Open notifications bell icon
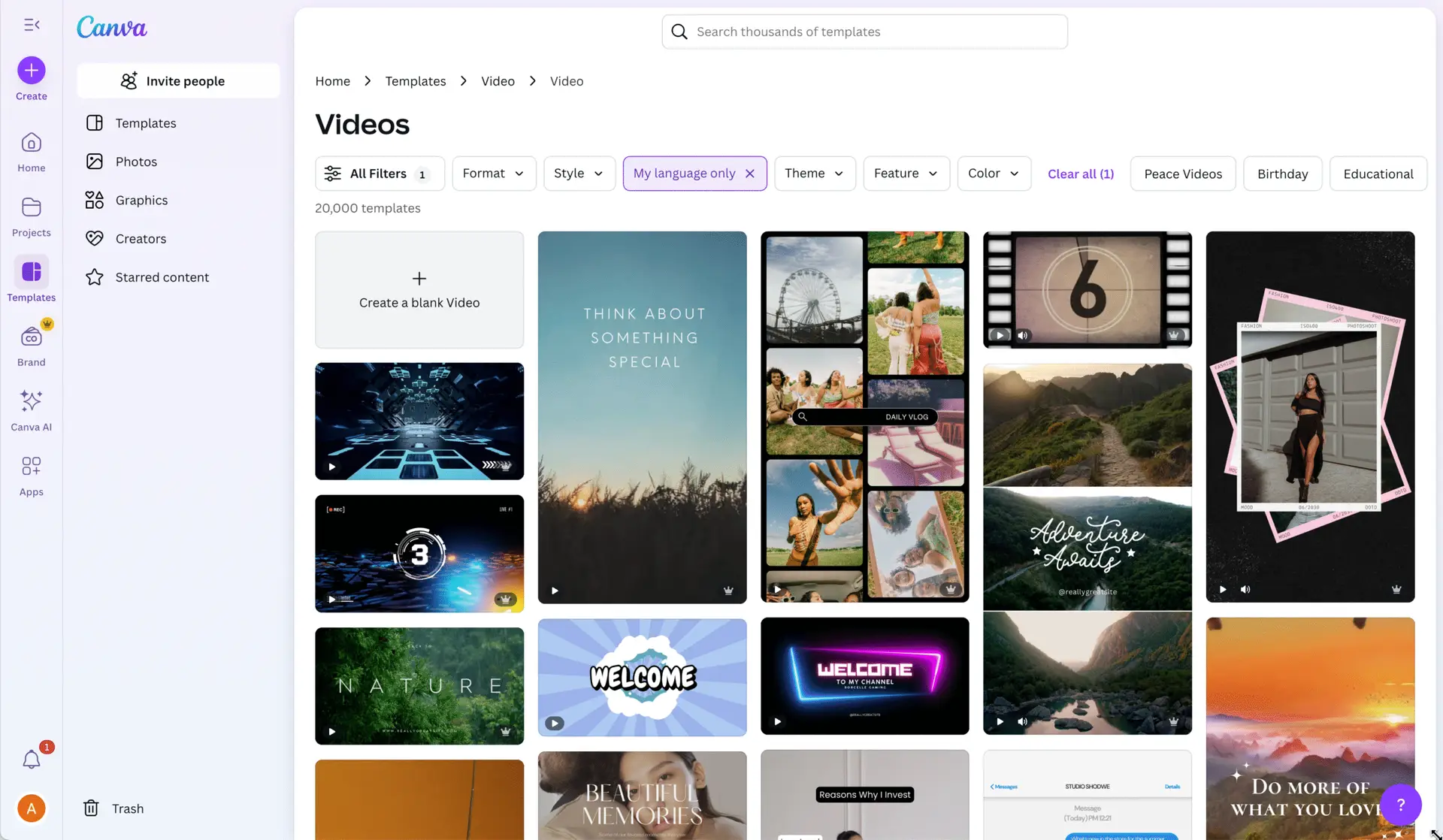 (32, 760)
